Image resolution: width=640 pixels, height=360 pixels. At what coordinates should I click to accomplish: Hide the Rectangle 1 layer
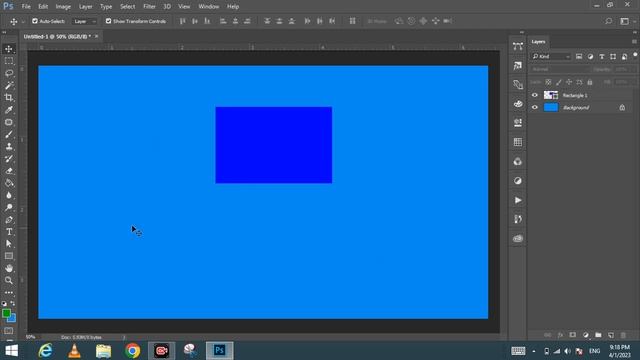[535, 95]
